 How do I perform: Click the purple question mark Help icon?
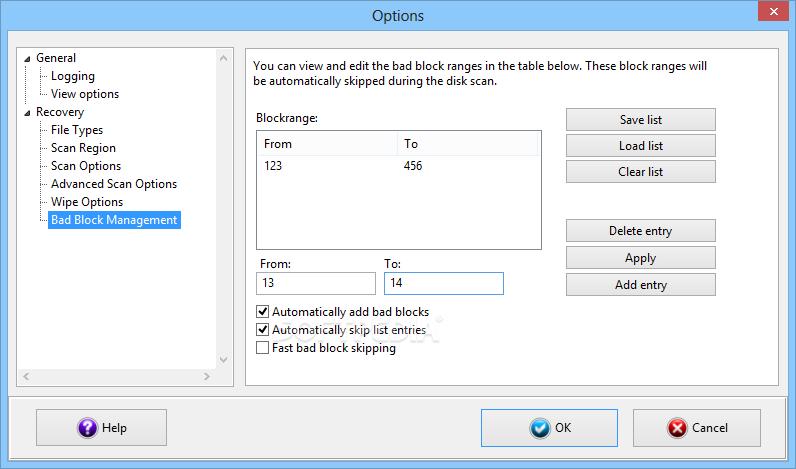click(x=87, y=428)
